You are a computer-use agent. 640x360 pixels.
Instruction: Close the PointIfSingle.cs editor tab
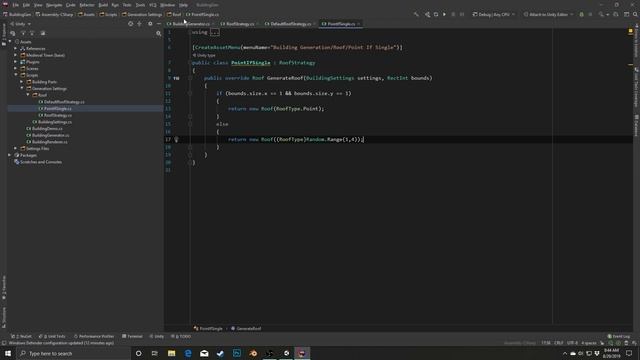coord(359,24)
